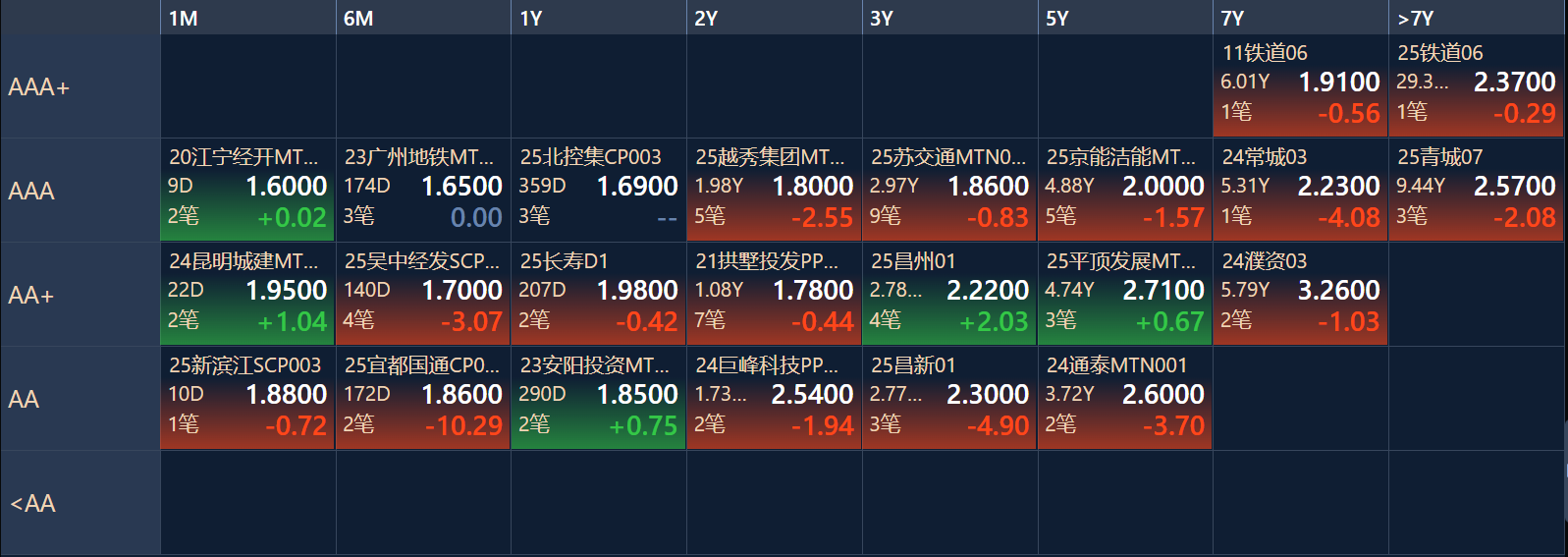Viewport: 1568px width, 557px height.
Task: Open bond tile 25青城07
Action: point(1477,191)
